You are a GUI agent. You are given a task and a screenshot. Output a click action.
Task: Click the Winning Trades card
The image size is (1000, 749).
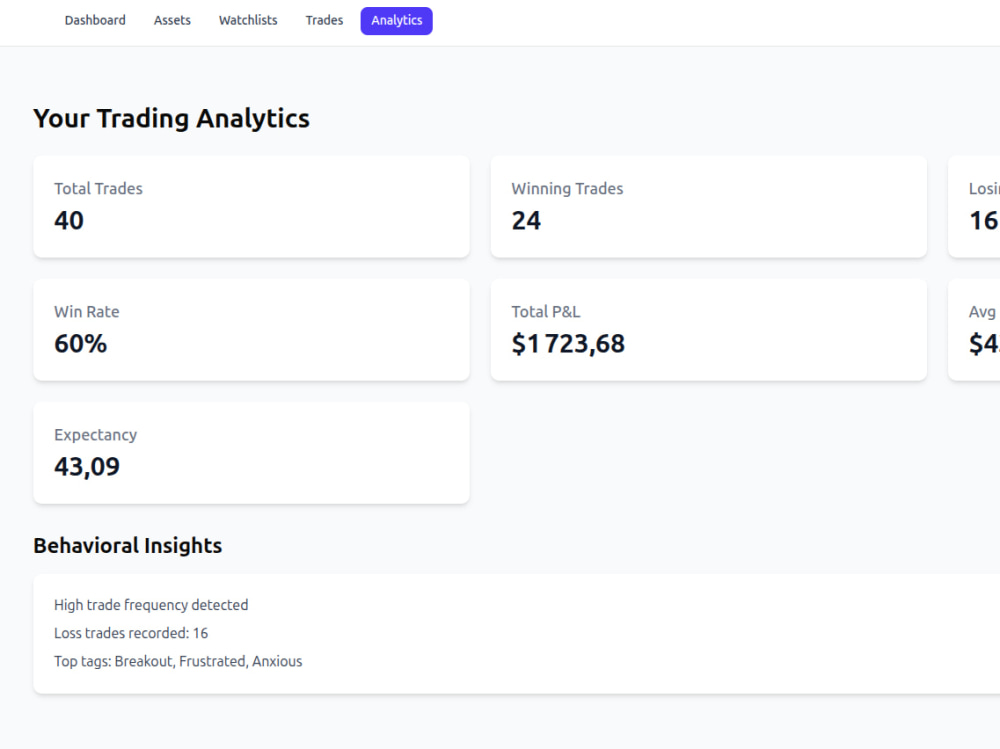click(709, 207)
